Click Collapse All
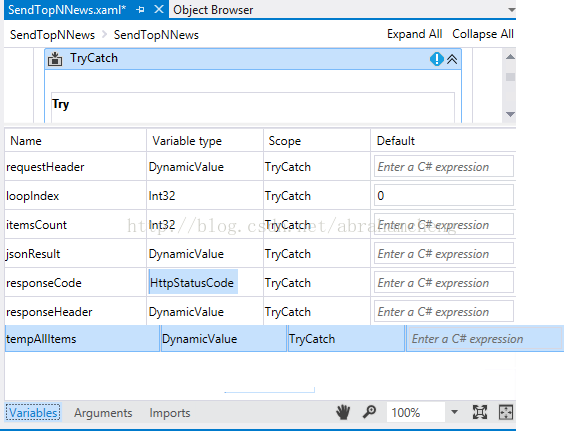This screenshot has height=431, width=564. point(483,34)
